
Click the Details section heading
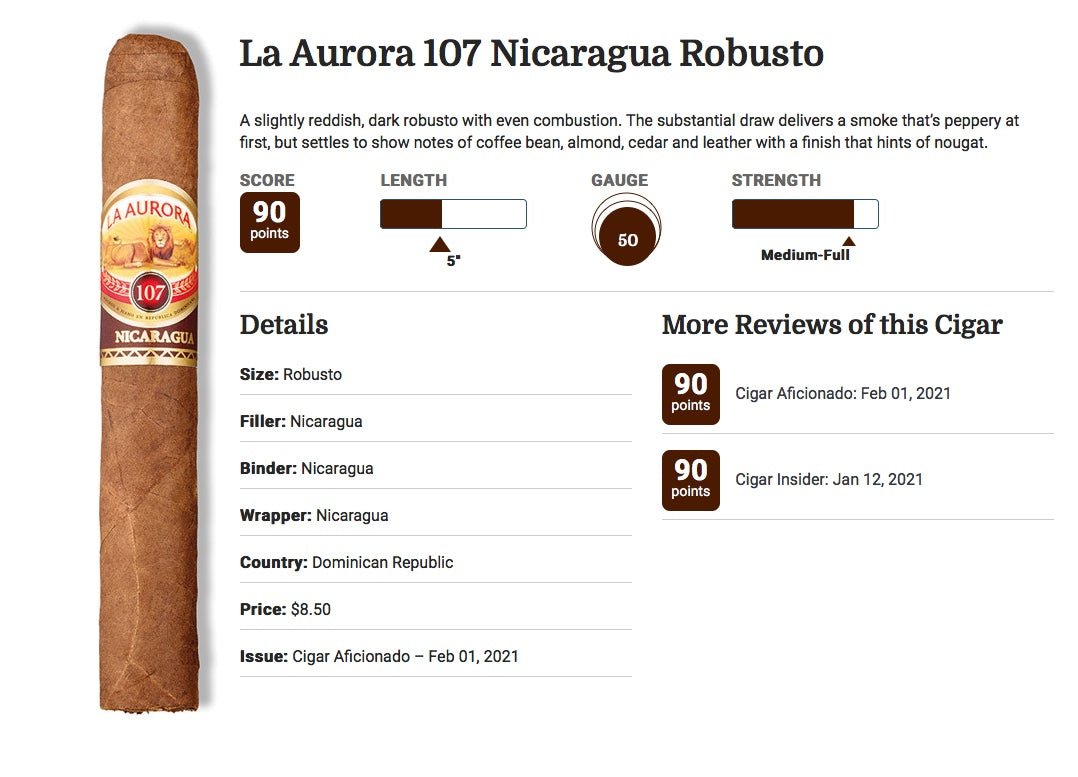coord(284,325)
